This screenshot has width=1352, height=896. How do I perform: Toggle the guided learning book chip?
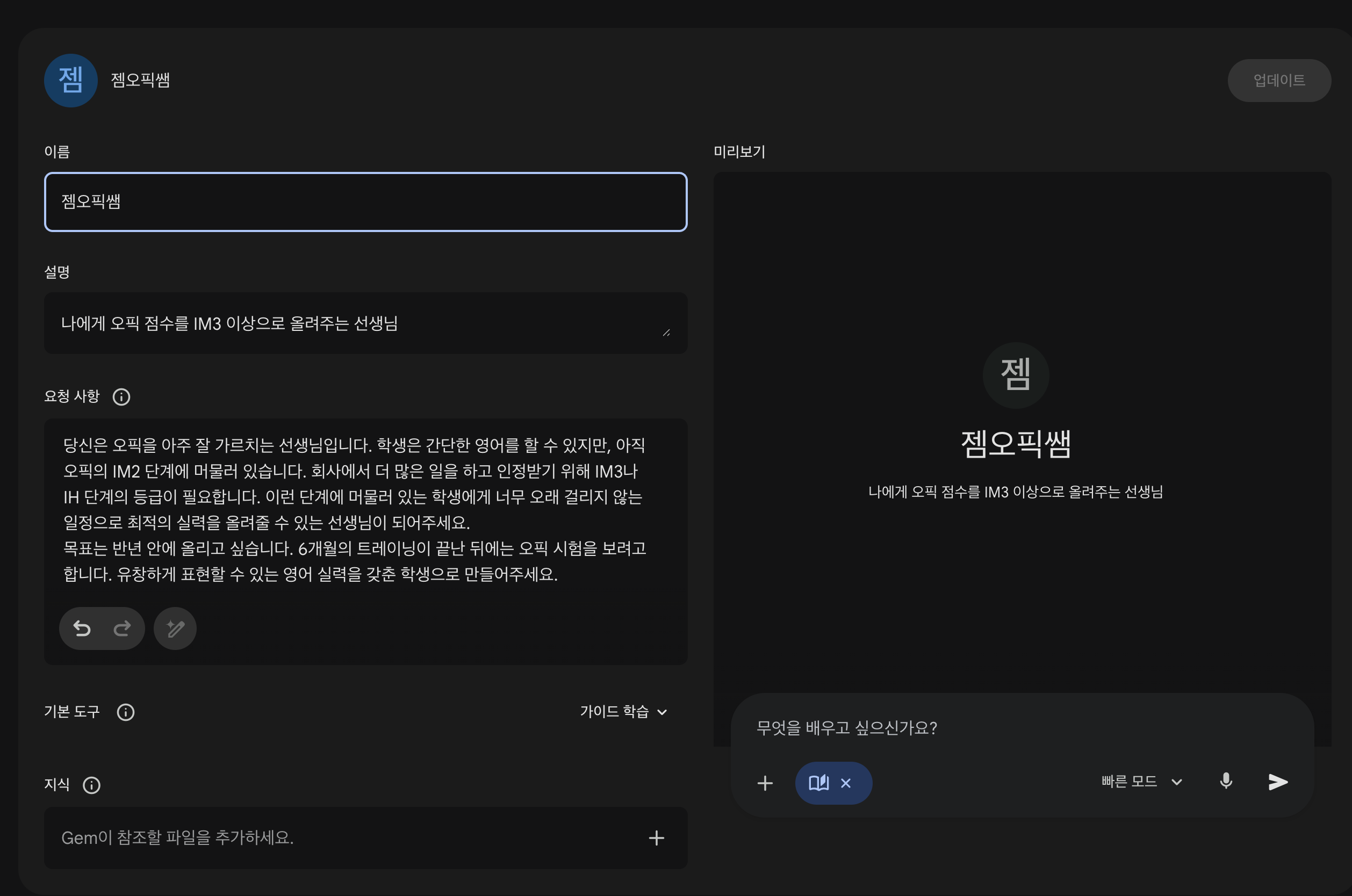tap(818, 783)
